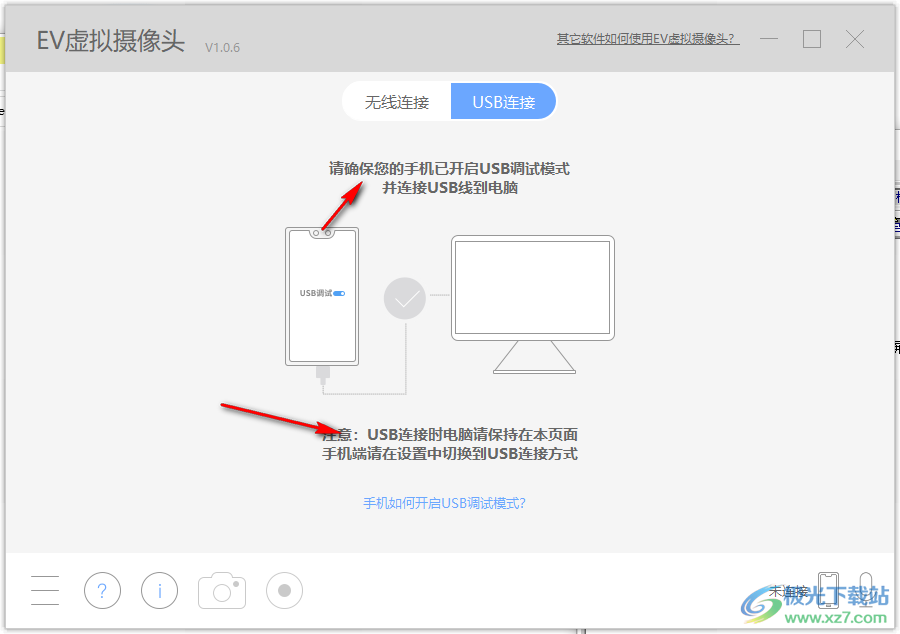
Task: Enable USB连接 connection mode
Action: (503, 101)
